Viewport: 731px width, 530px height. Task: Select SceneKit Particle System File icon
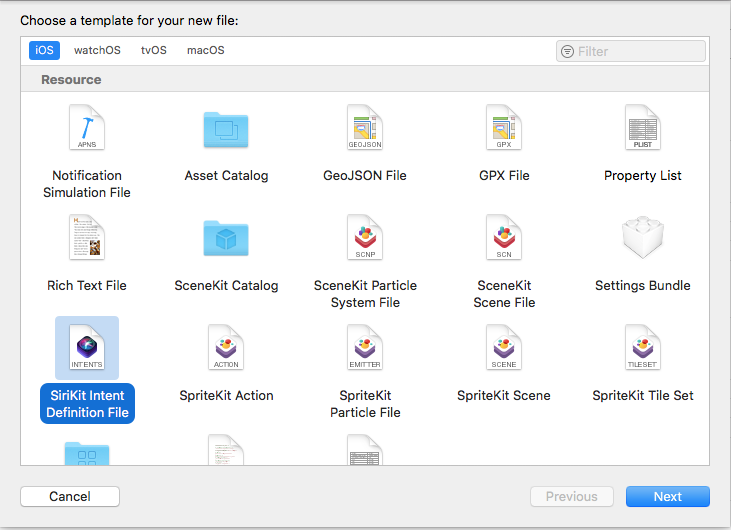[x=365, y=239]
